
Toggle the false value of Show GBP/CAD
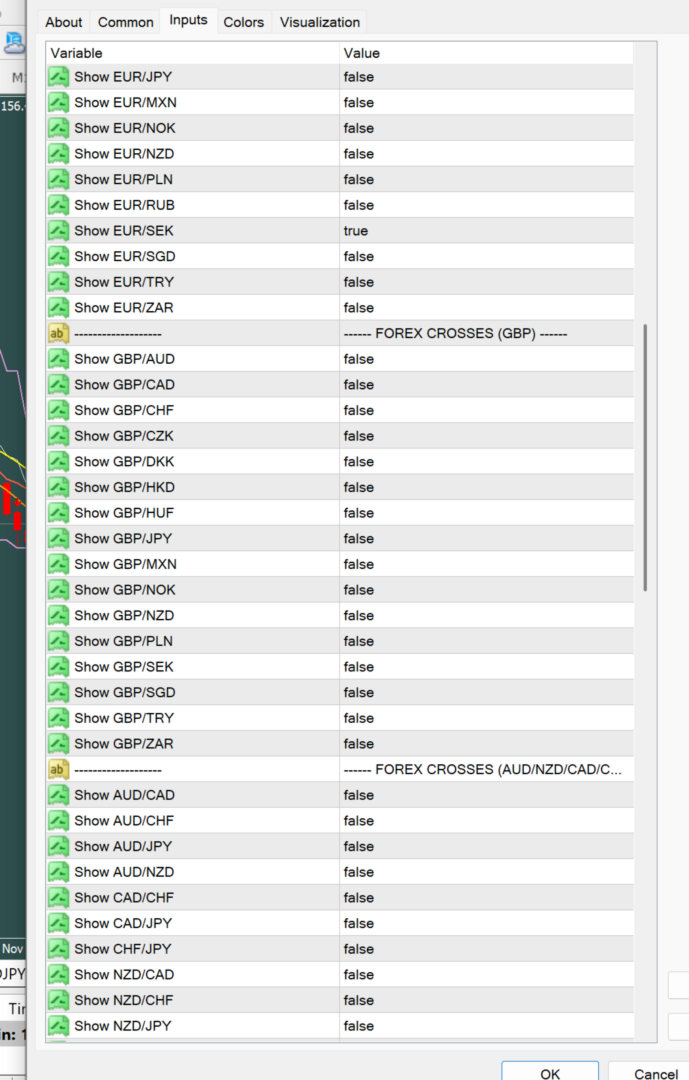(359, 384)
